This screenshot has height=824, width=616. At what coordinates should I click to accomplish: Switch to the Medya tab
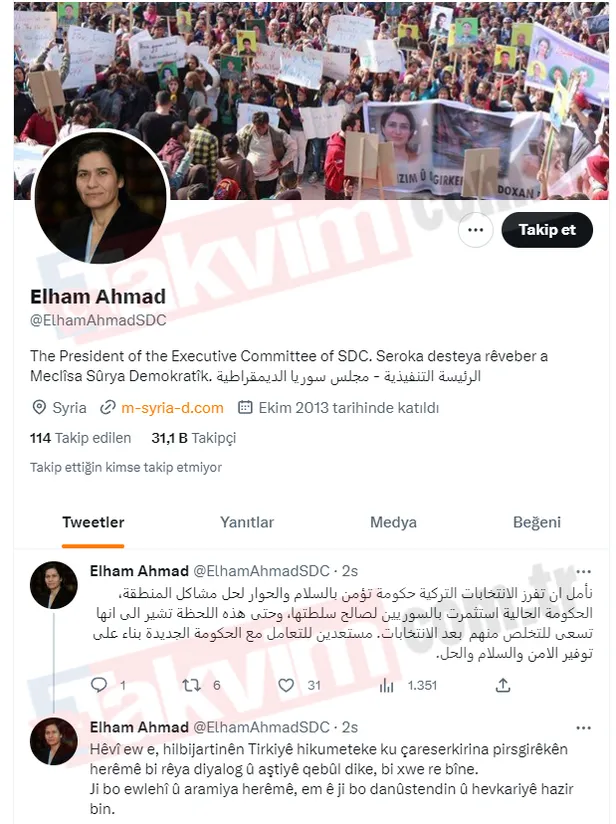click(x=393, y=522)
